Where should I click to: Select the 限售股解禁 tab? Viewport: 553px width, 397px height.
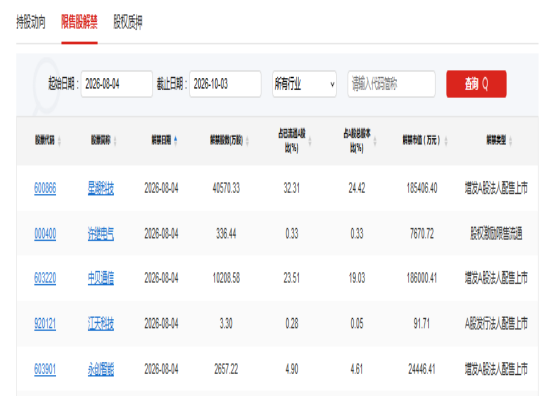click(x=79, y=22)
